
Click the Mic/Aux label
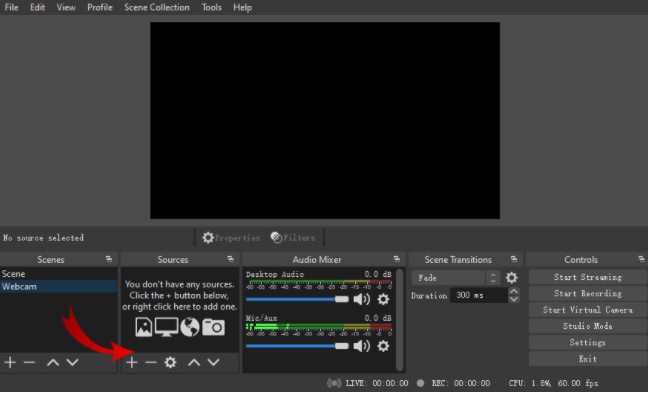coord(262,318)
